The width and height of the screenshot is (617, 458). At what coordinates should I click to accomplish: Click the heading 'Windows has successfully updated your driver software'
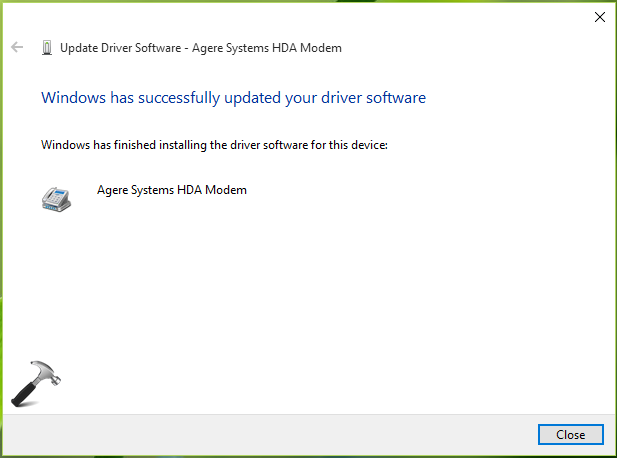[233, 98]
